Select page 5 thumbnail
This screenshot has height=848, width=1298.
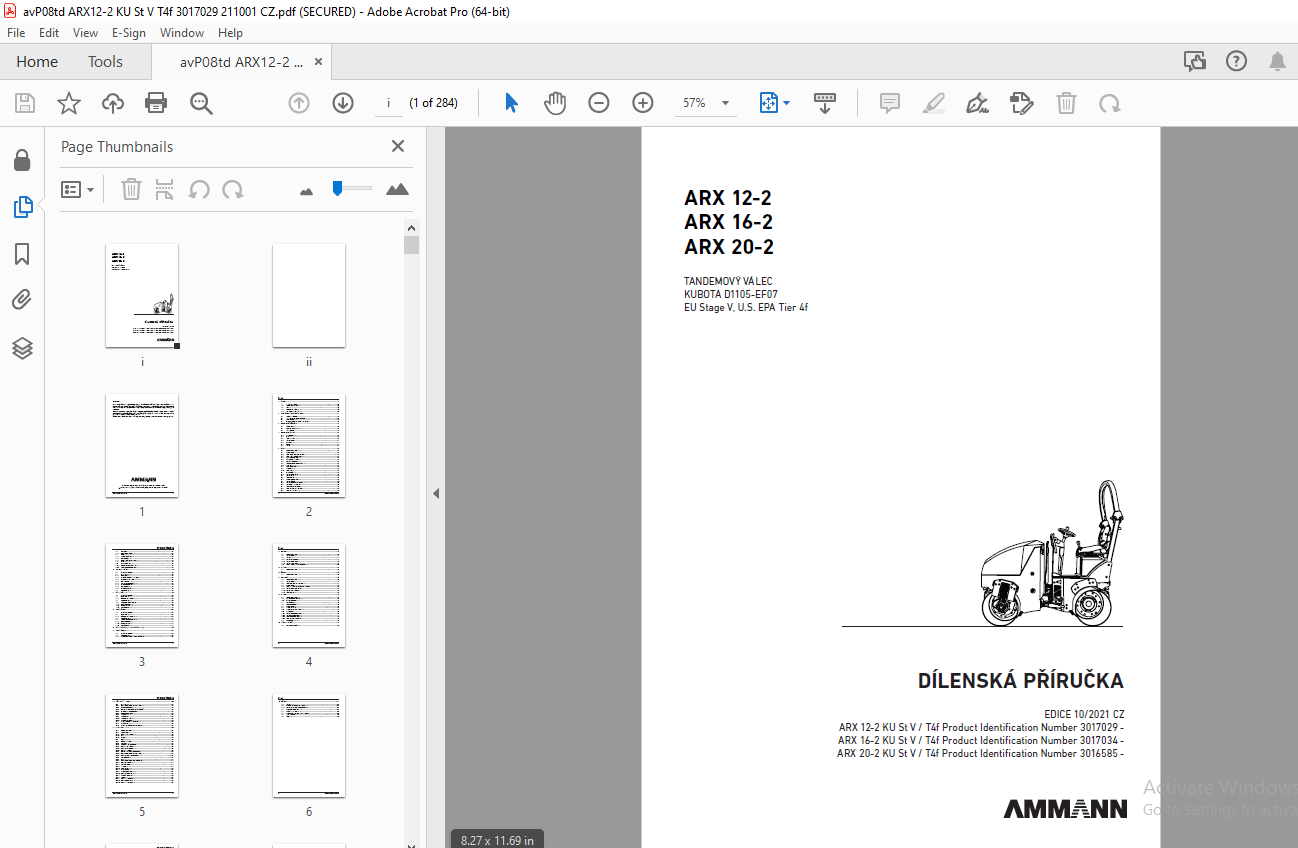[x=142, y=746]
